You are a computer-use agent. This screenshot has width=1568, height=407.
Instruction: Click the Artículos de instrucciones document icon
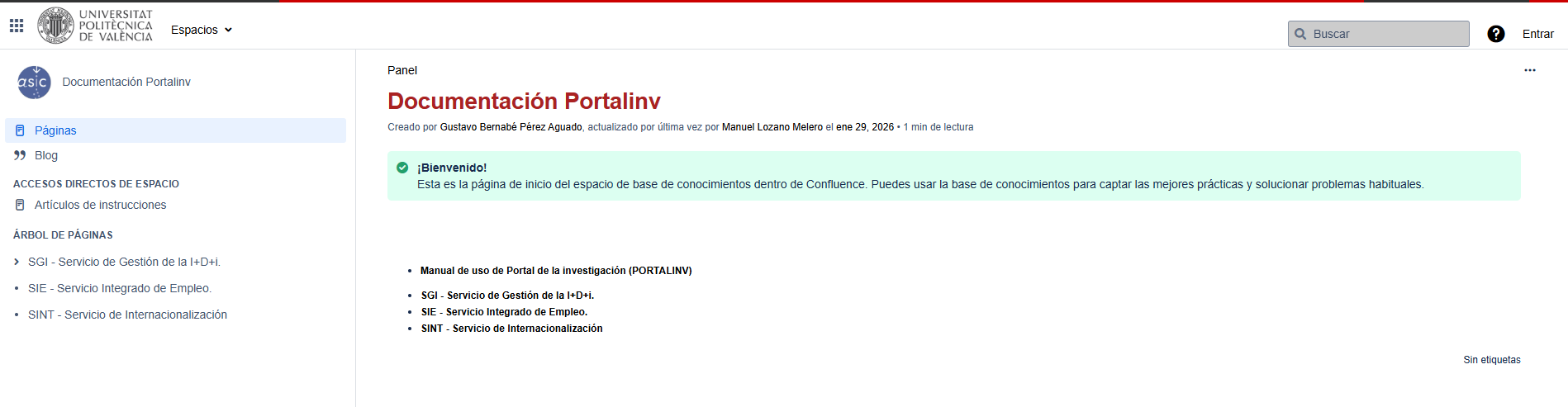pos(20,205)
